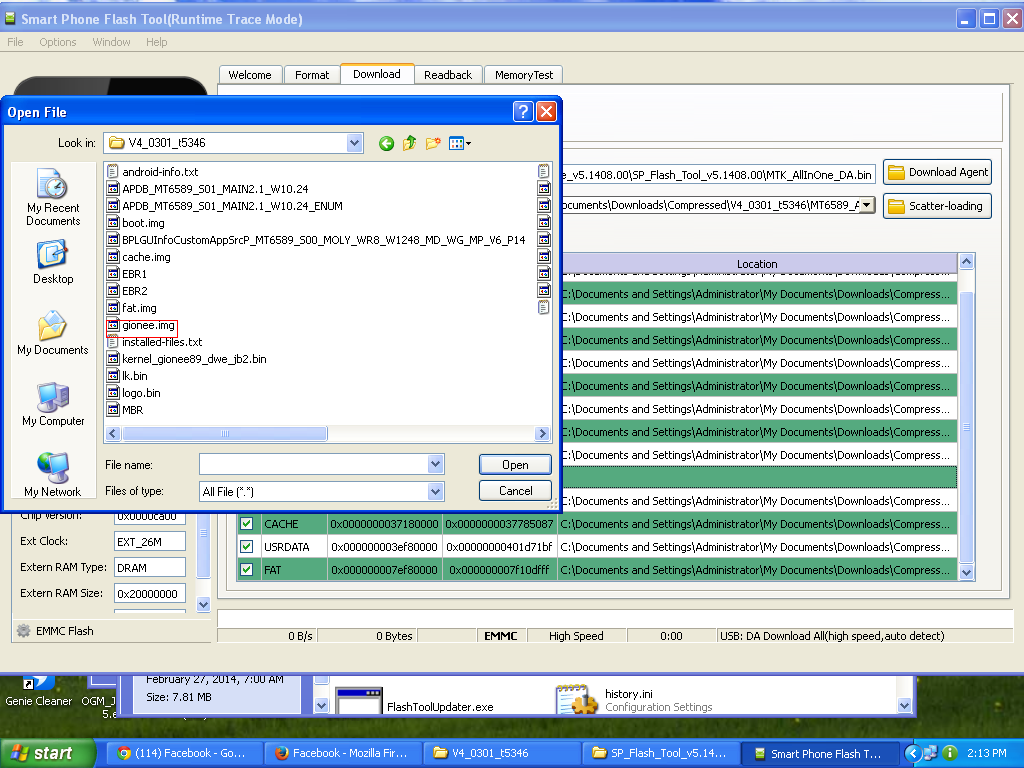
Task: Switch to the Readback tab
Action: (447, 75)
